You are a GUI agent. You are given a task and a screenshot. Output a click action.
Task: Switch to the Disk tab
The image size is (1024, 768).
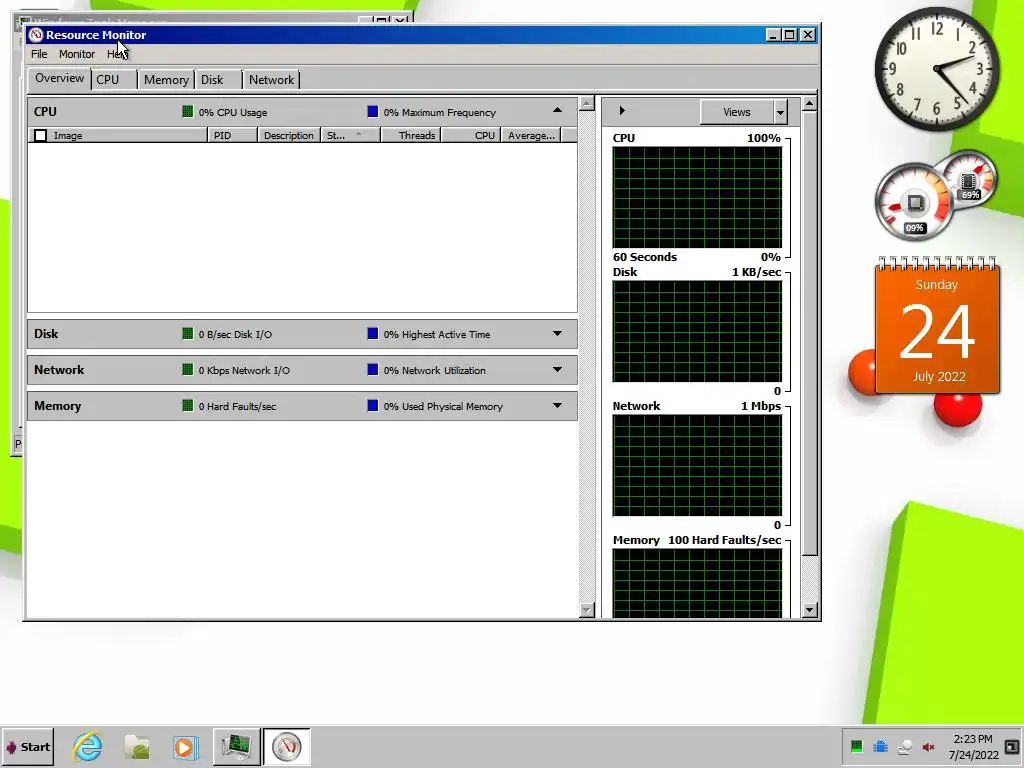click(x=218, y=80)
